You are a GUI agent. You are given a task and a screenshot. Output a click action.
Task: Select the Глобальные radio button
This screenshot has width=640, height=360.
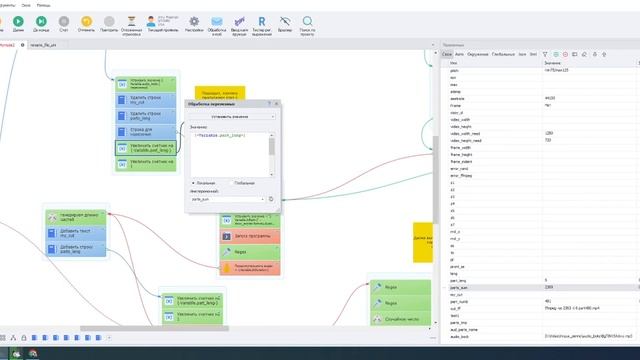(231, 183)
